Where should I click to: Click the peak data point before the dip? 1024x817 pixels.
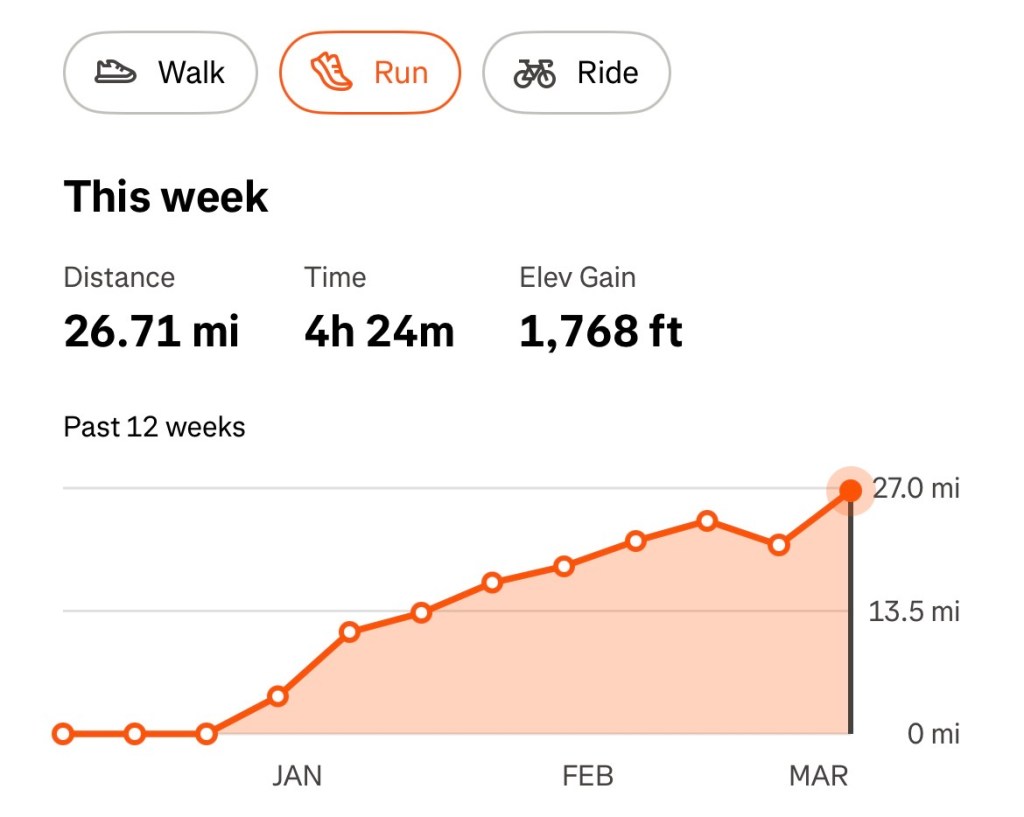point(707,521)
